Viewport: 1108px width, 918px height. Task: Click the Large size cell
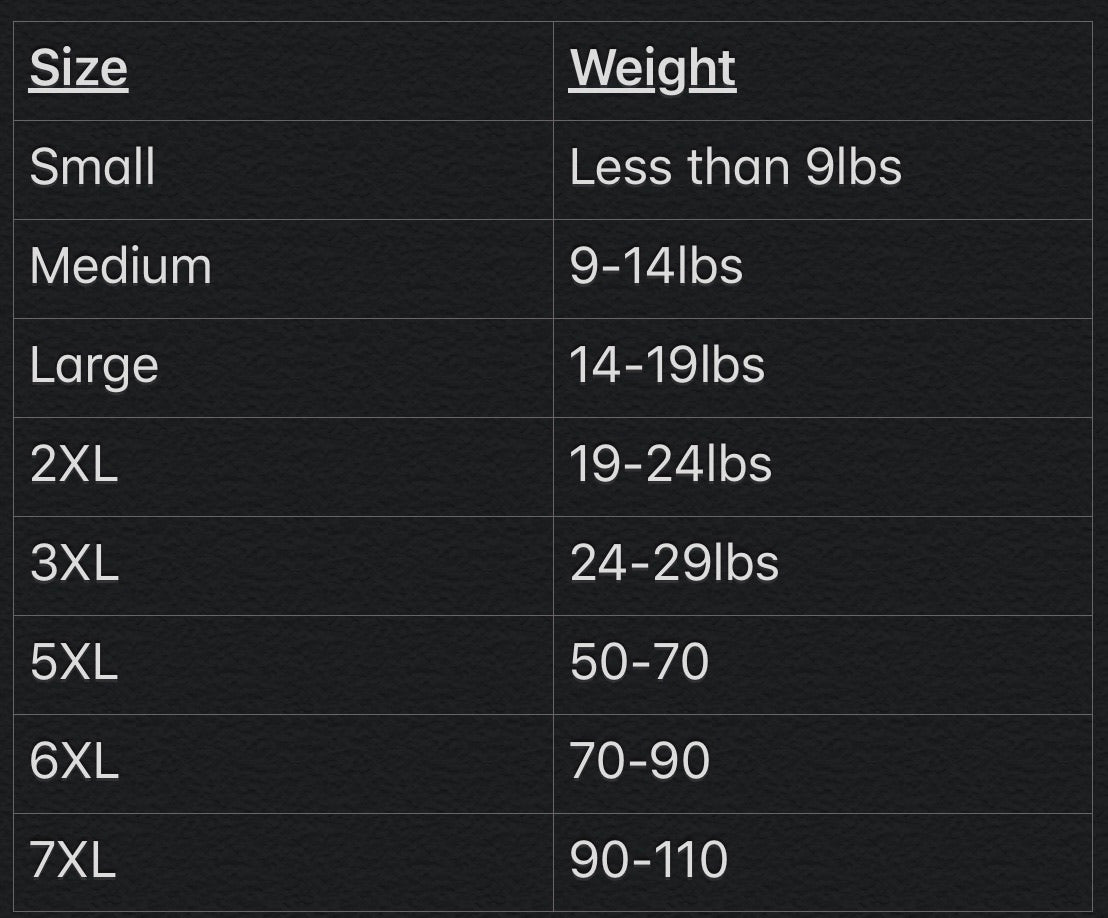(x=283, y=368)
